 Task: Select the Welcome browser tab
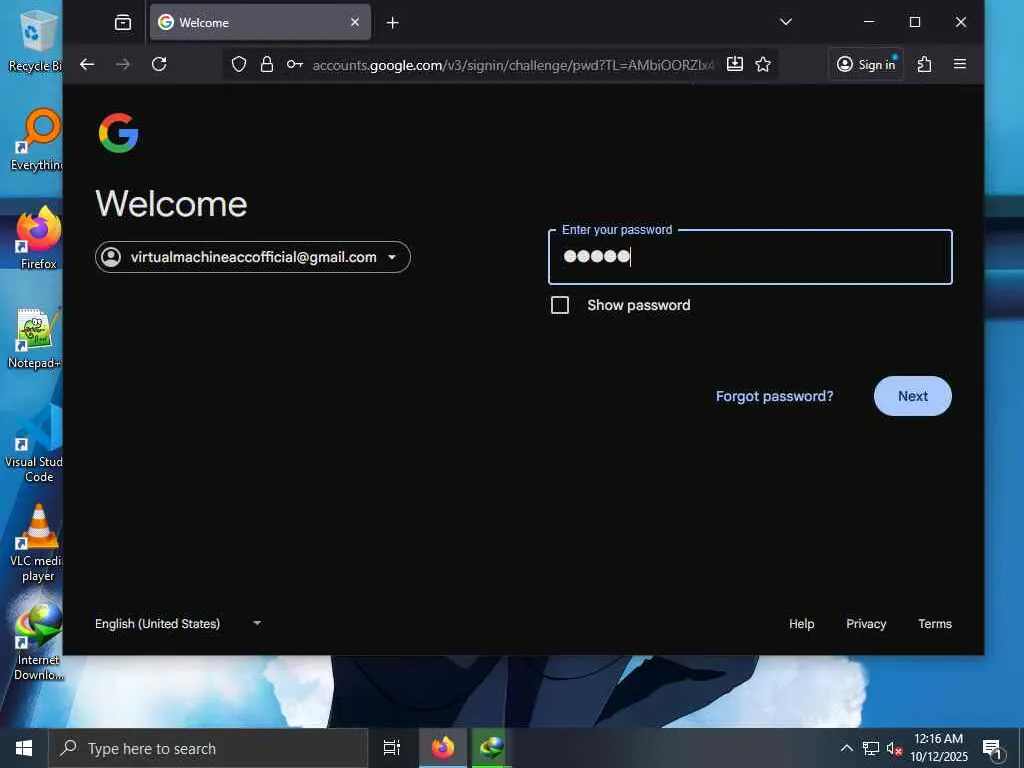pos(260,22)
